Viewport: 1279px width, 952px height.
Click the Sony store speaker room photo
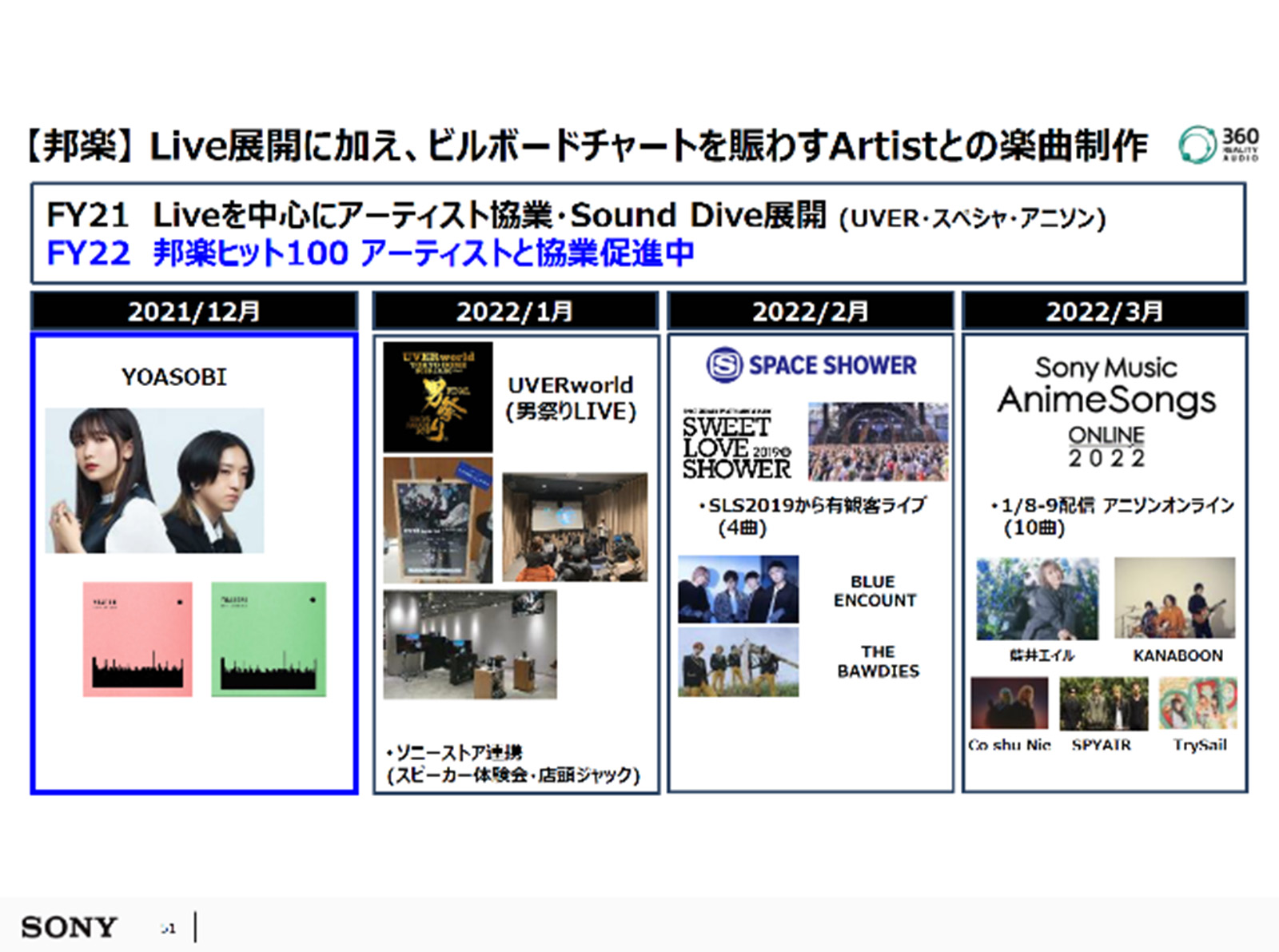point(470,644)
